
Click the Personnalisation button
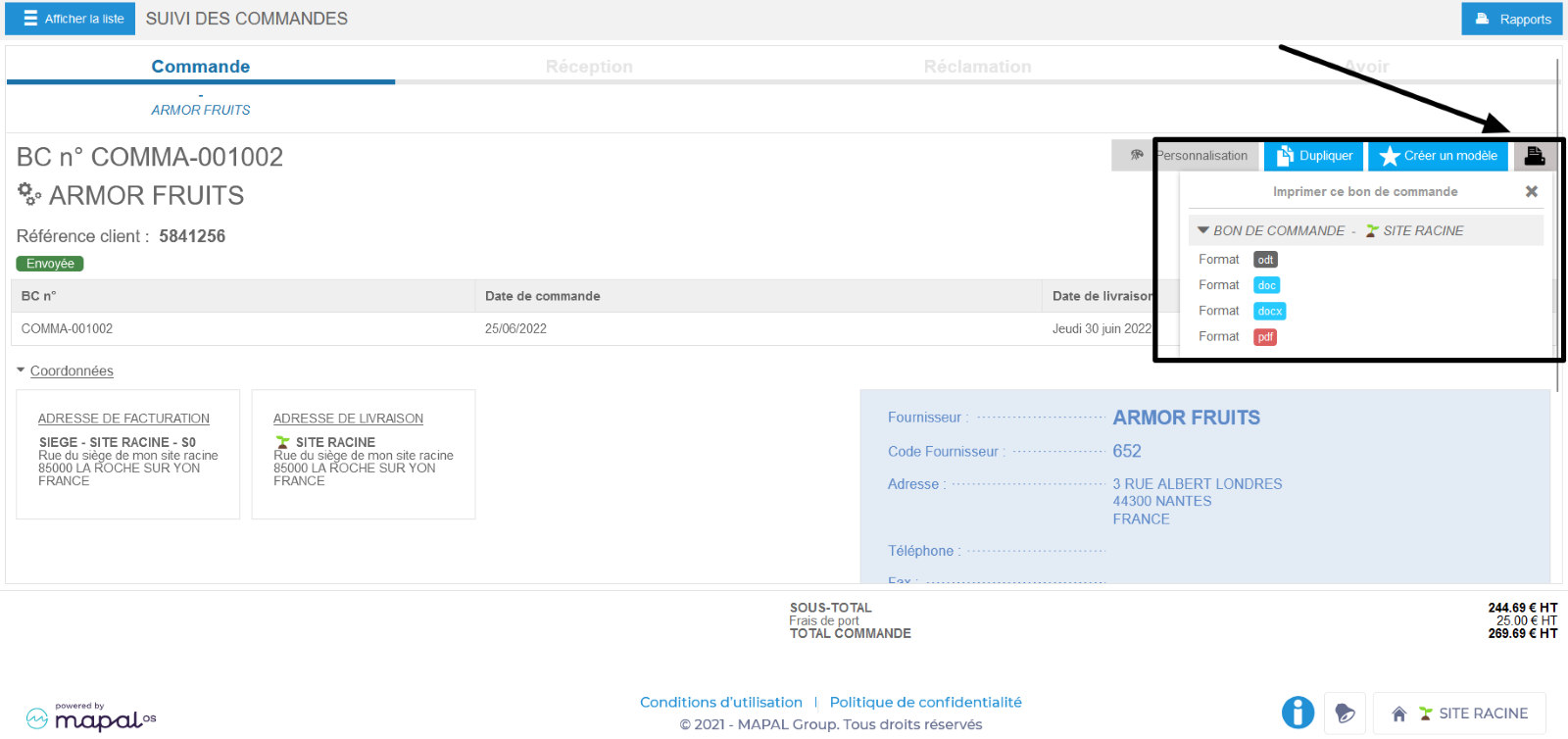(x=1186, y=156)
